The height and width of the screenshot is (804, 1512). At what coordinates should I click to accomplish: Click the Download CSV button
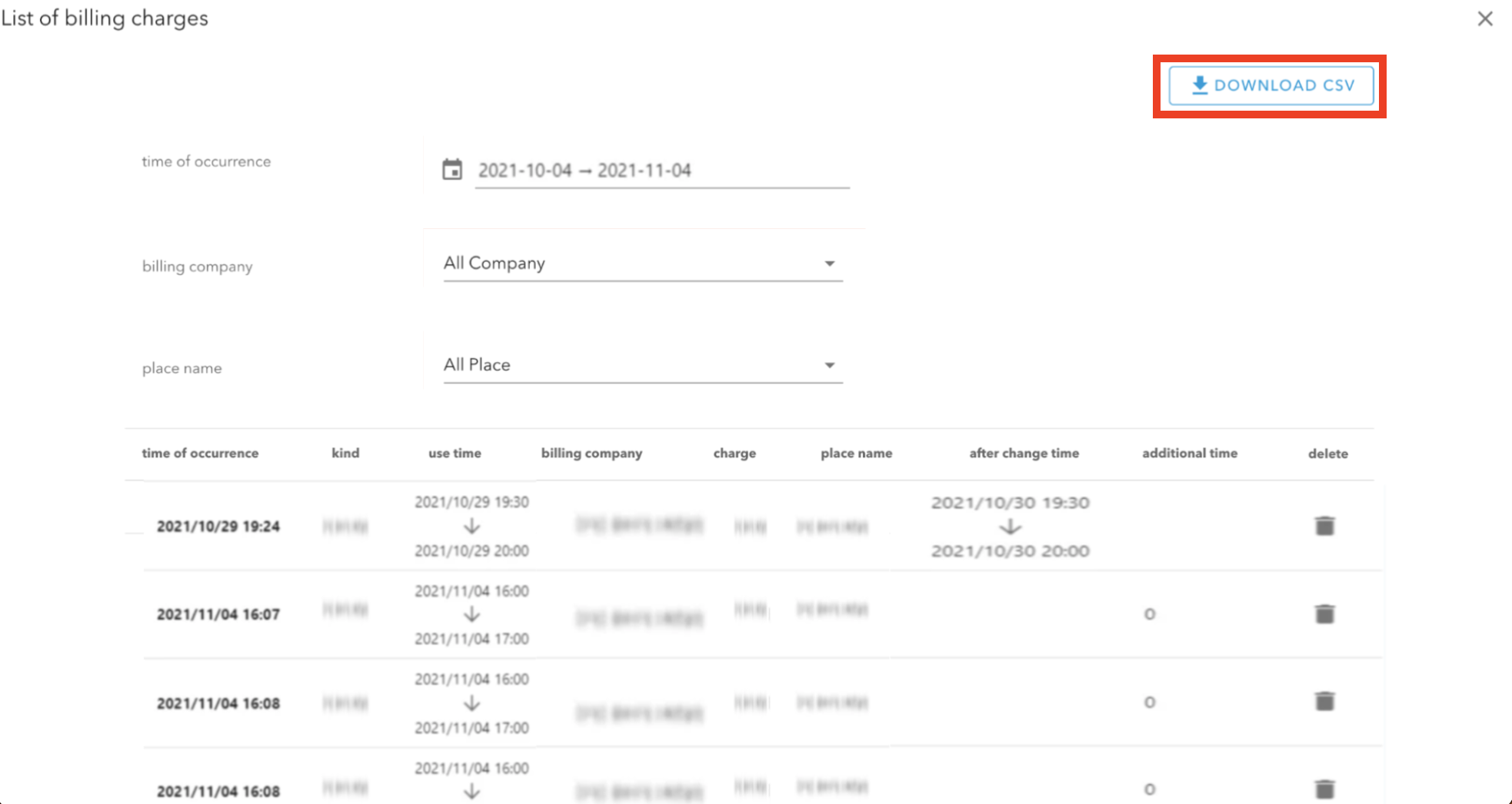coord(1271,85)
